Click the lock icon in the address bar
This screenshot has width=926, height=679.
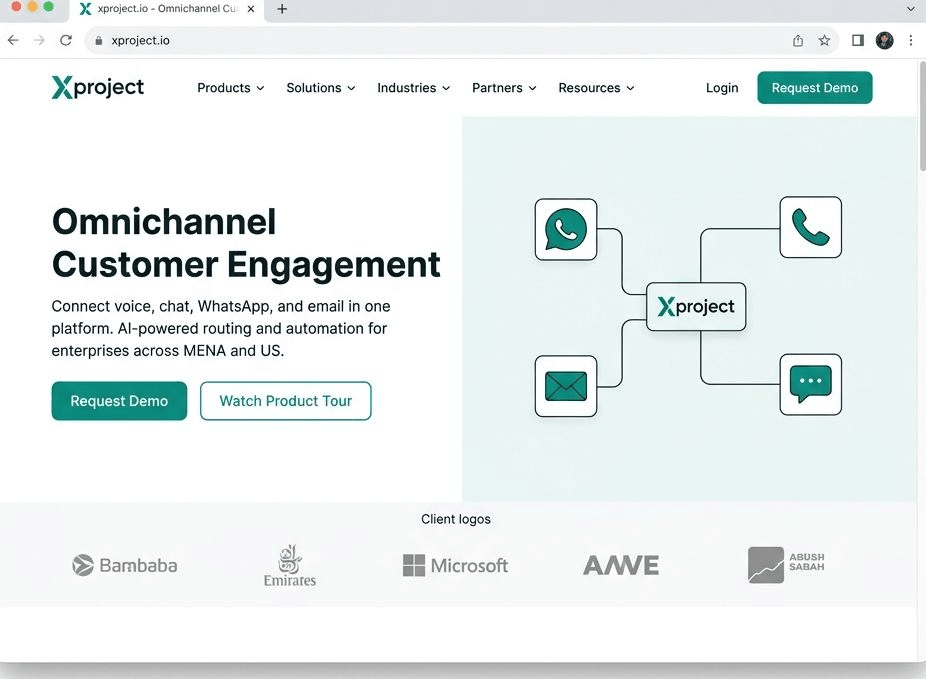click(x=99, y=41)
